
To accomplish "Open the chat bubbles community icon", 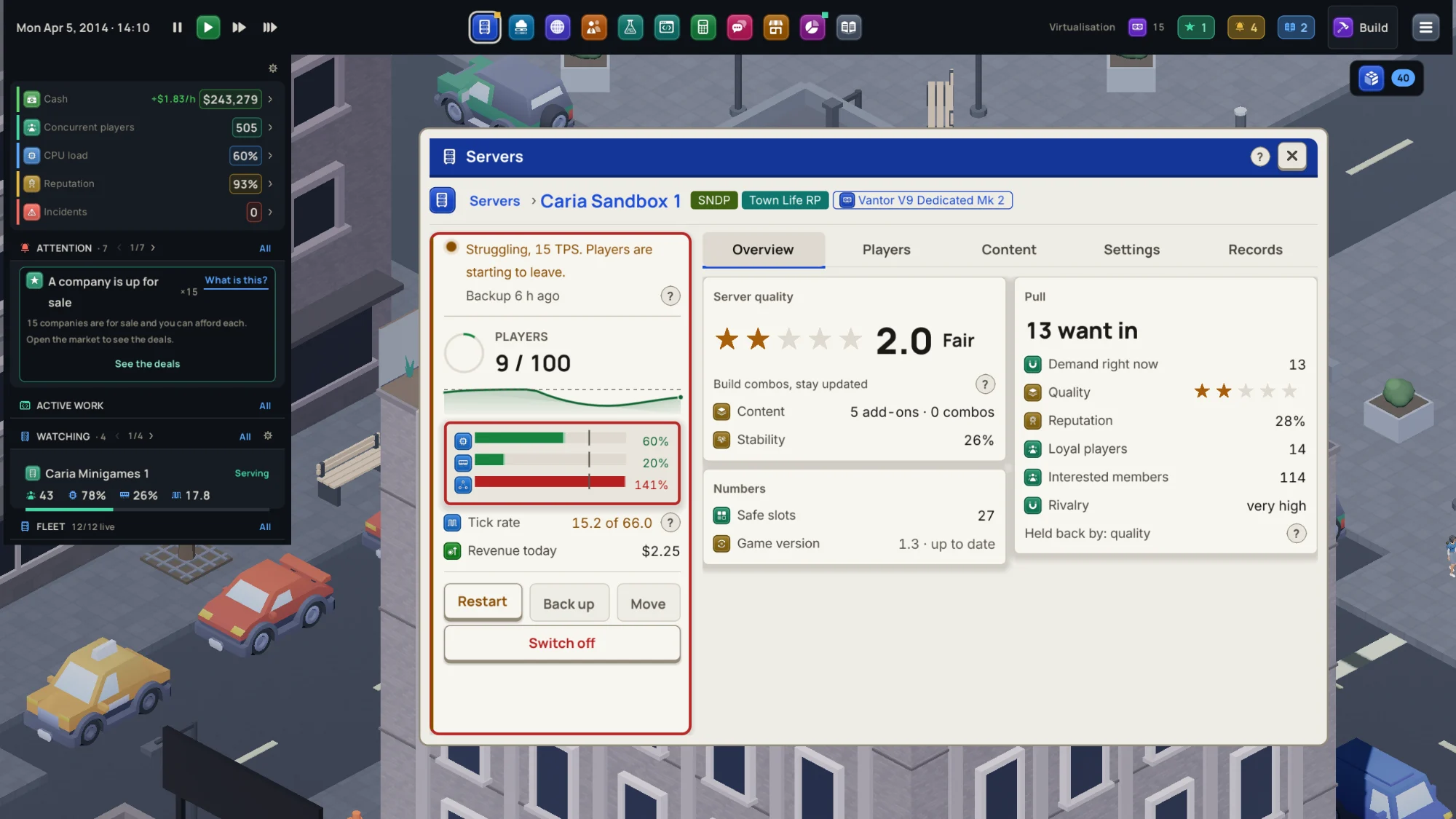I will (740, 28).
